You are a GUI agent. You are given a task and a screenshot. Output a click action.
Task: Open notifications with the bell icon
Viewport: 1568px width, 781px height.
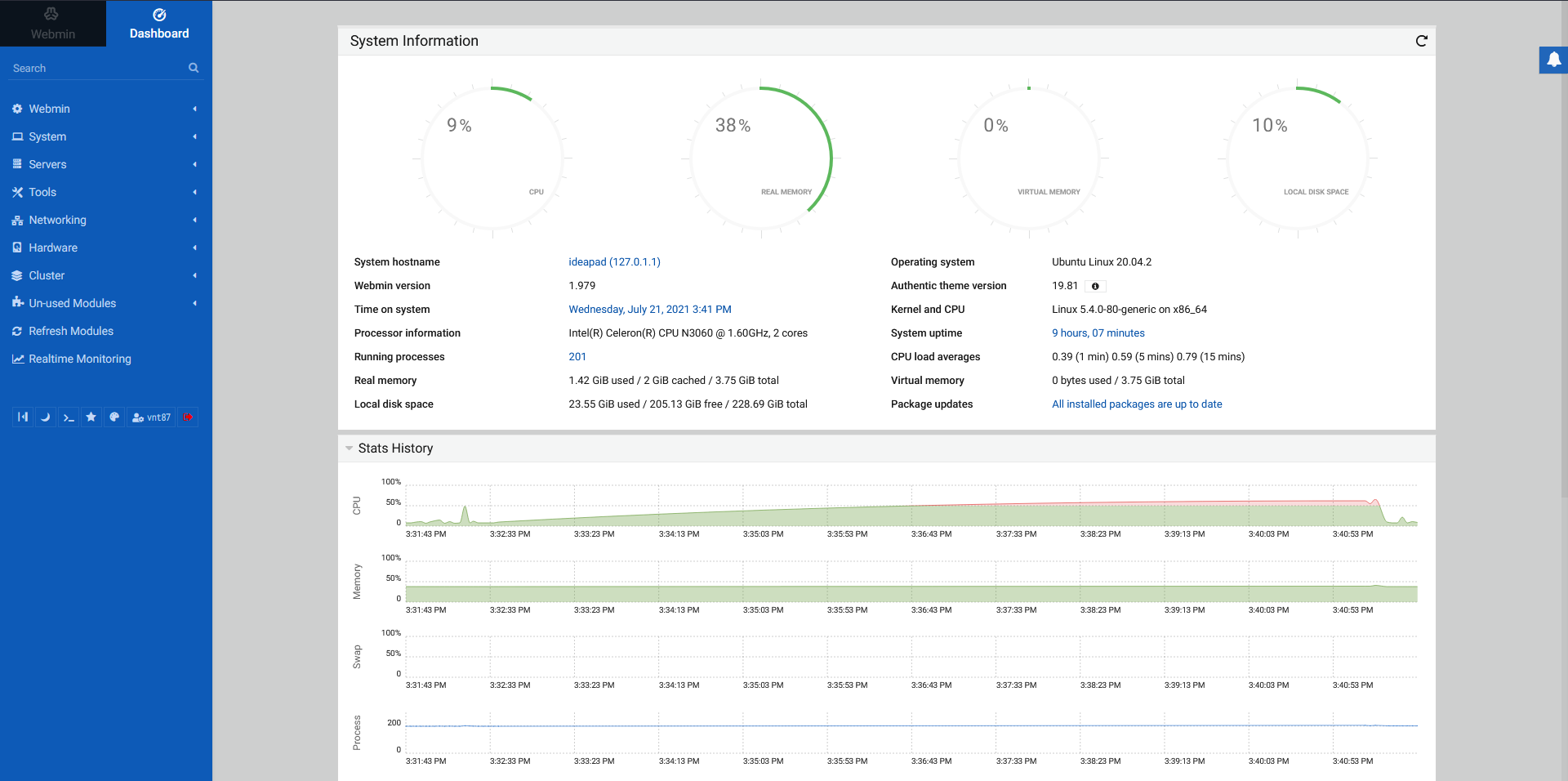click(x=1553, y=60)
